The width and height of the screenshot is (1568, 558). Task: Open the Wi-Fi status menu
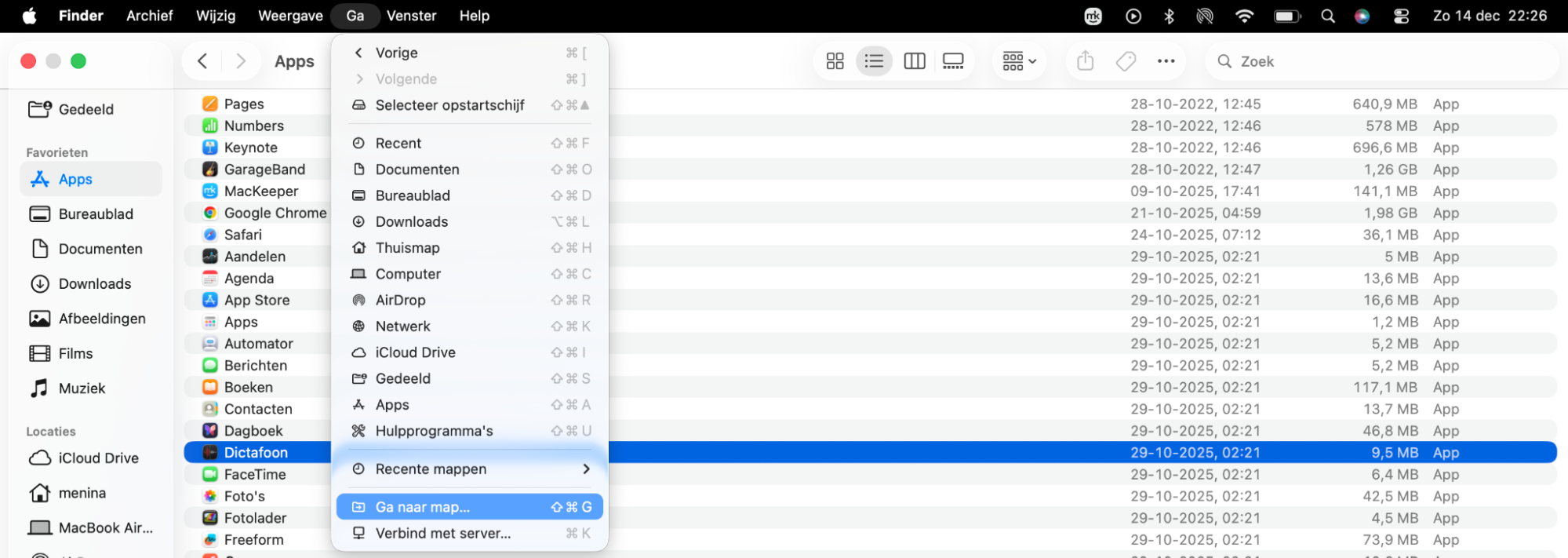1244,16
